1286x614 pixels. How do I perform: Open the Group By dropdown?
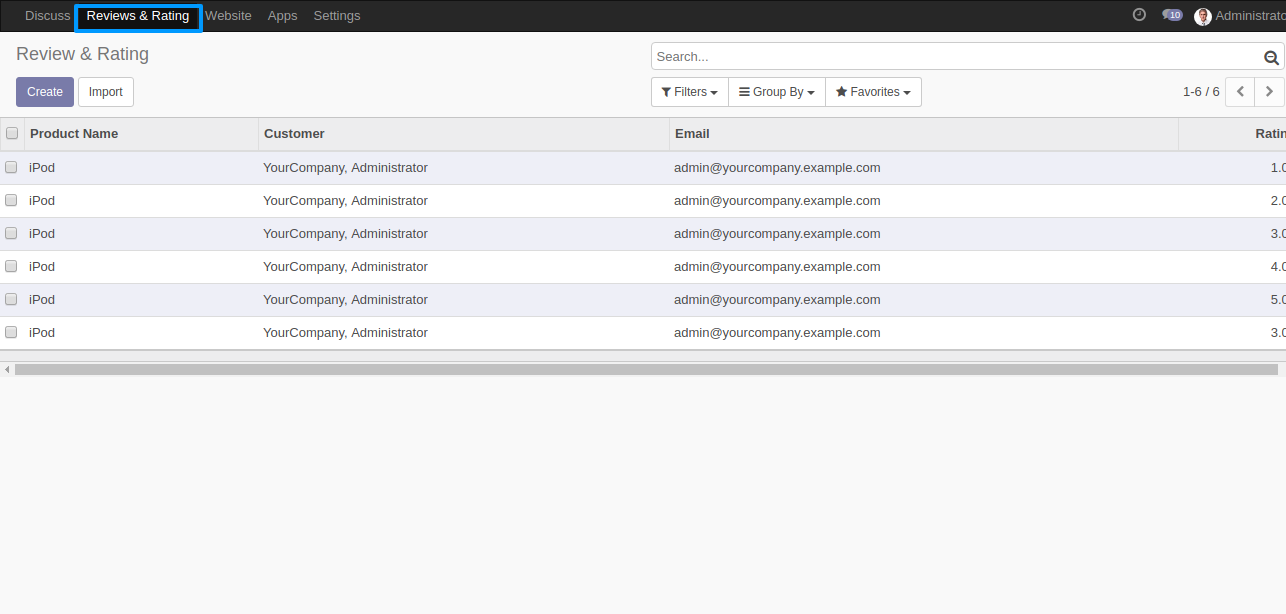pyautogui.click(x=777, y=92)
